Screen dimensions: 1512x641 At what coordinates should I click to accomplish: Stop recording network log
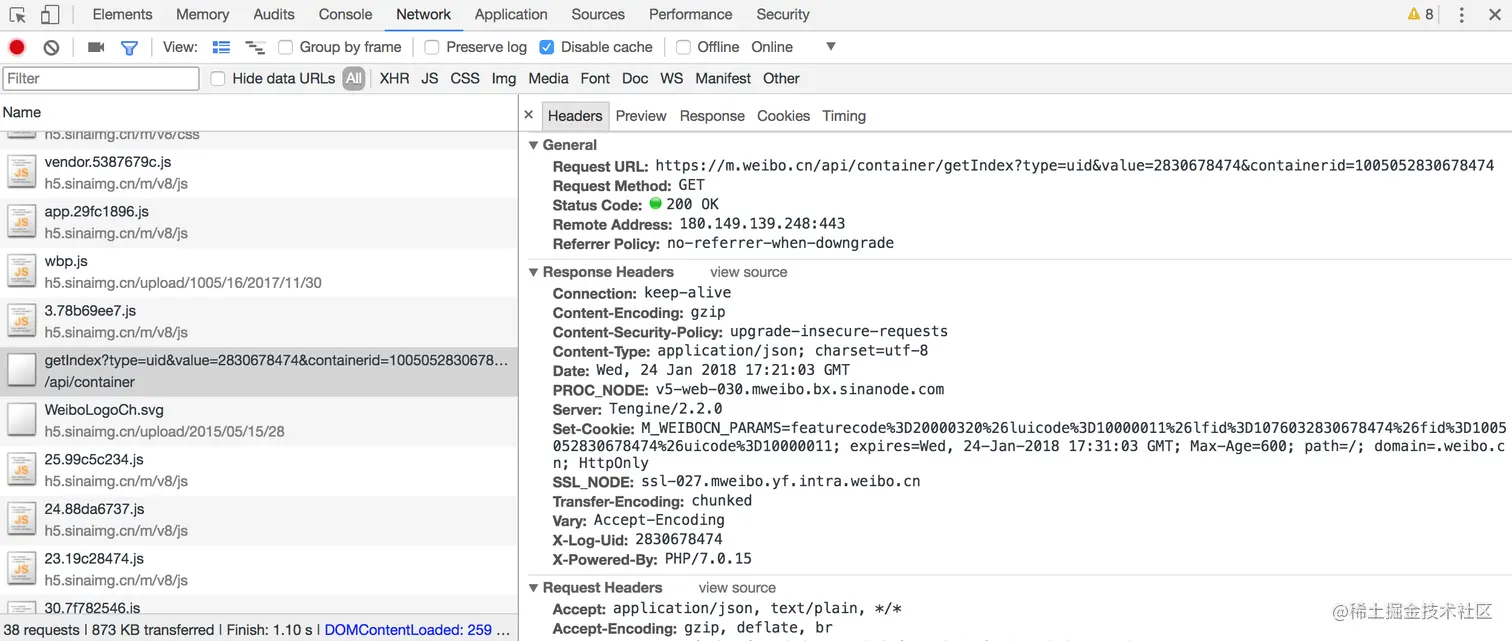tap(17, 47)
